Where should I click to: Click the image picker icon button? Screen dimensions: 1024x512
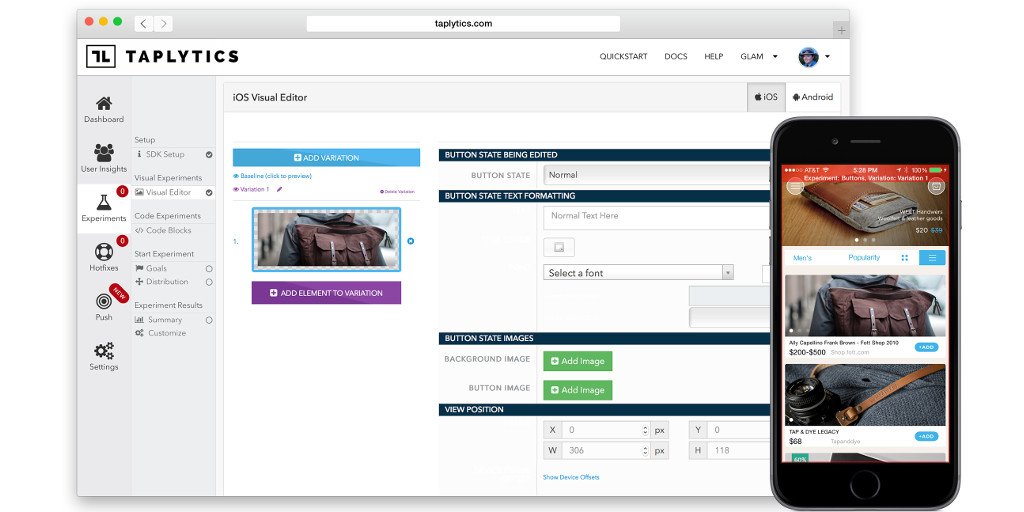(x=559, y=247)
